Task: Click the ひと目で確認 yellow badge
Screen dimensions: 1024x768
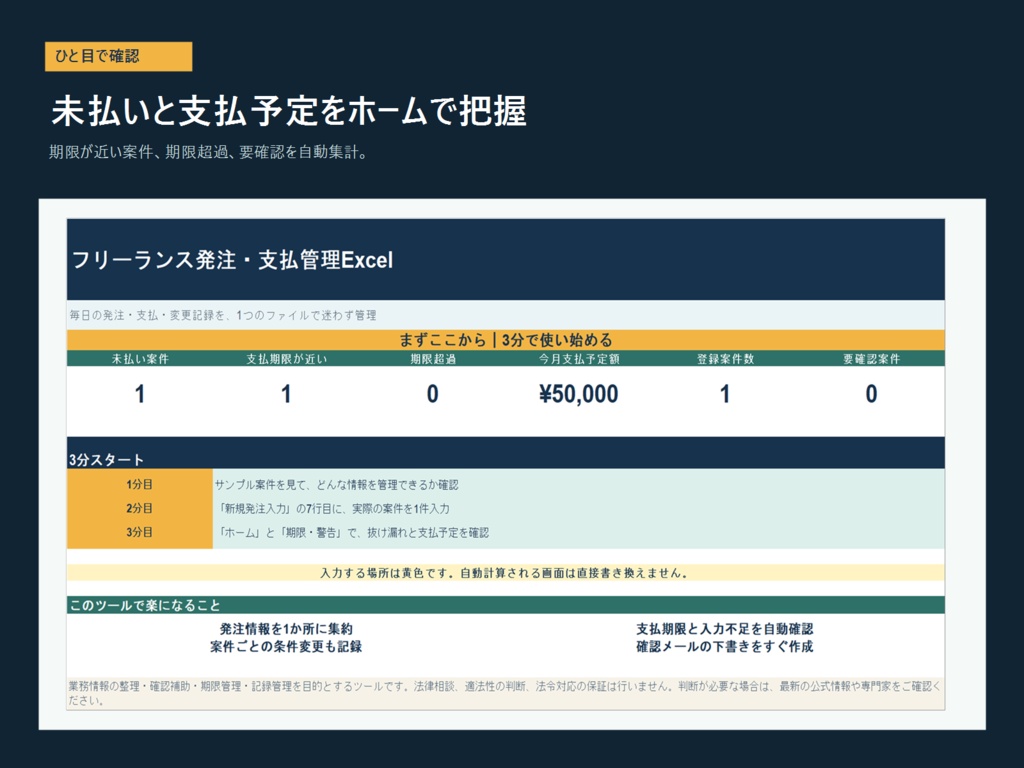Action: 118,56
